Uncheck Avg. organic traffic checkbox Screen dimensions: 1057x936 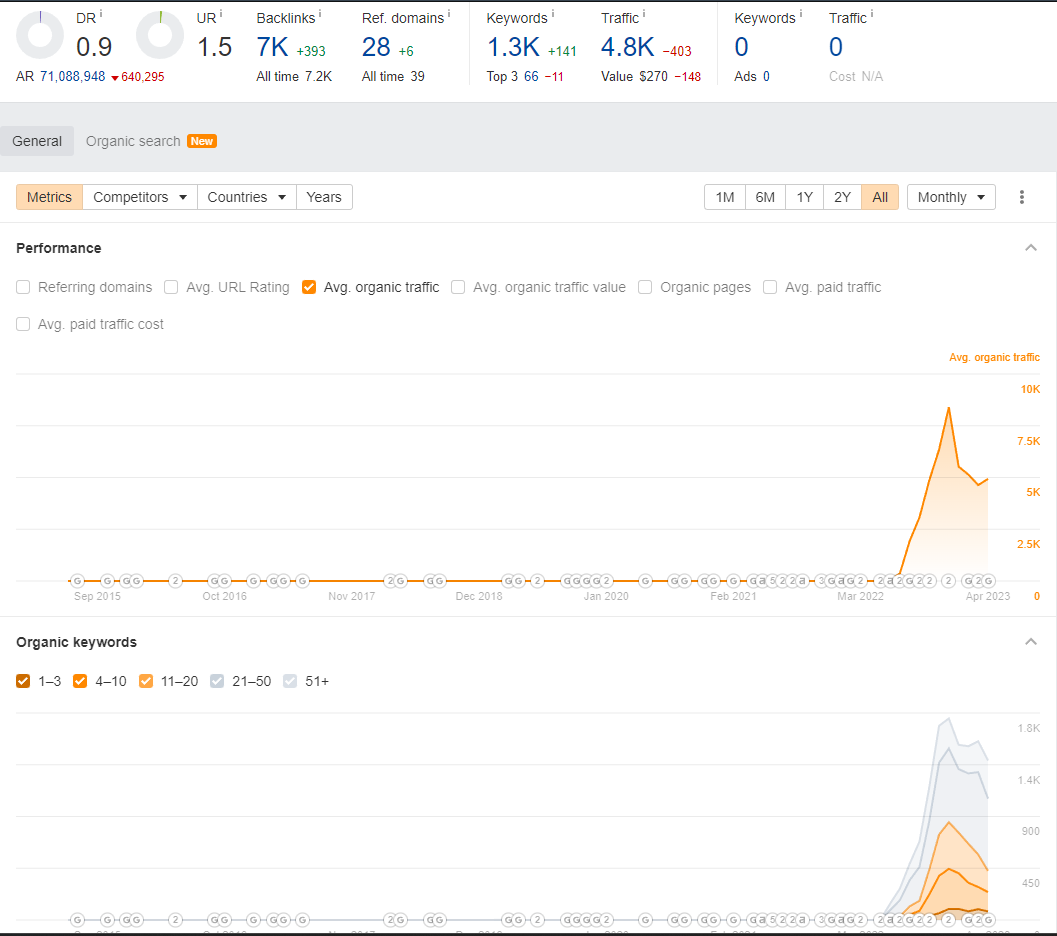click(x=309, y=287)
